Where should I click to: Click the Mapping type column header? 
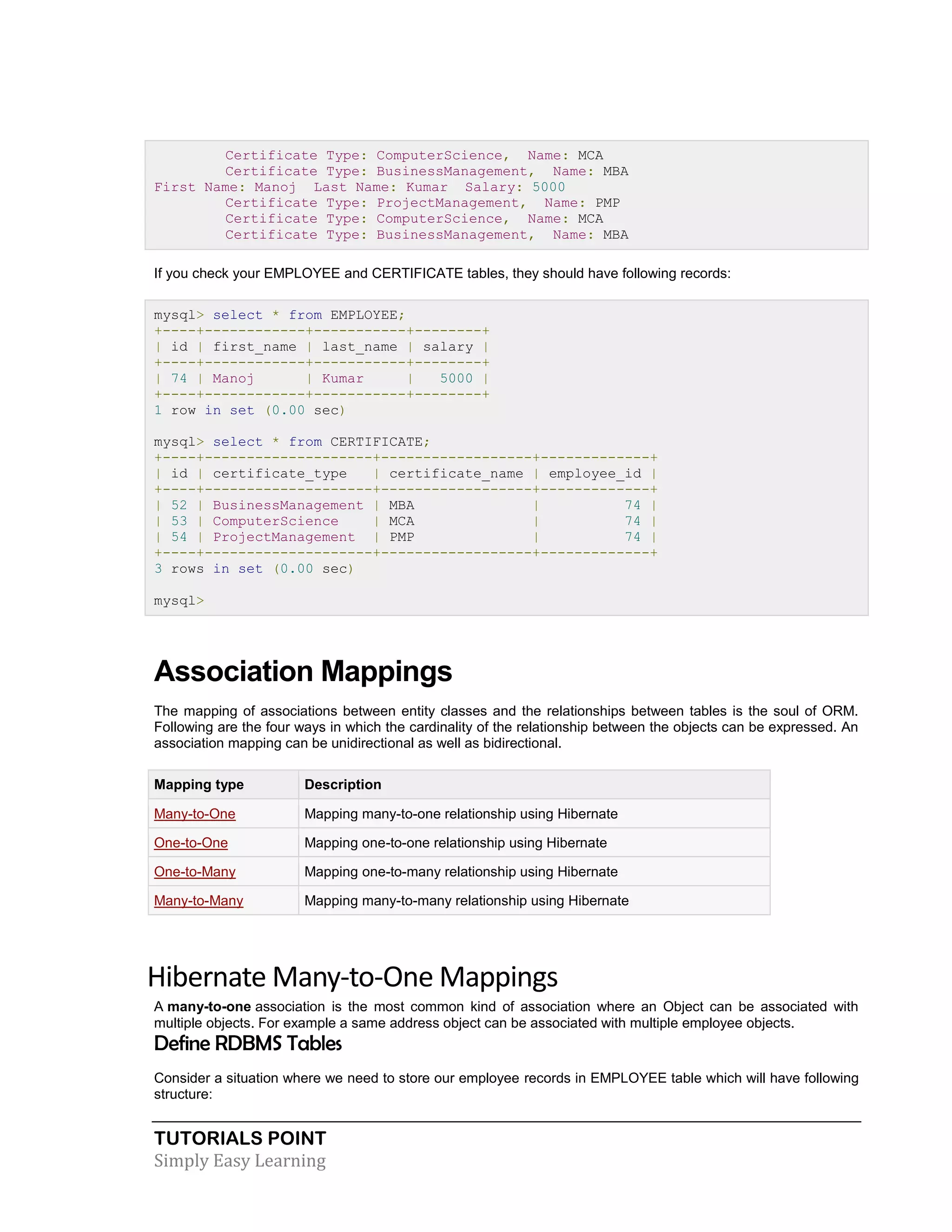[198, 784]
